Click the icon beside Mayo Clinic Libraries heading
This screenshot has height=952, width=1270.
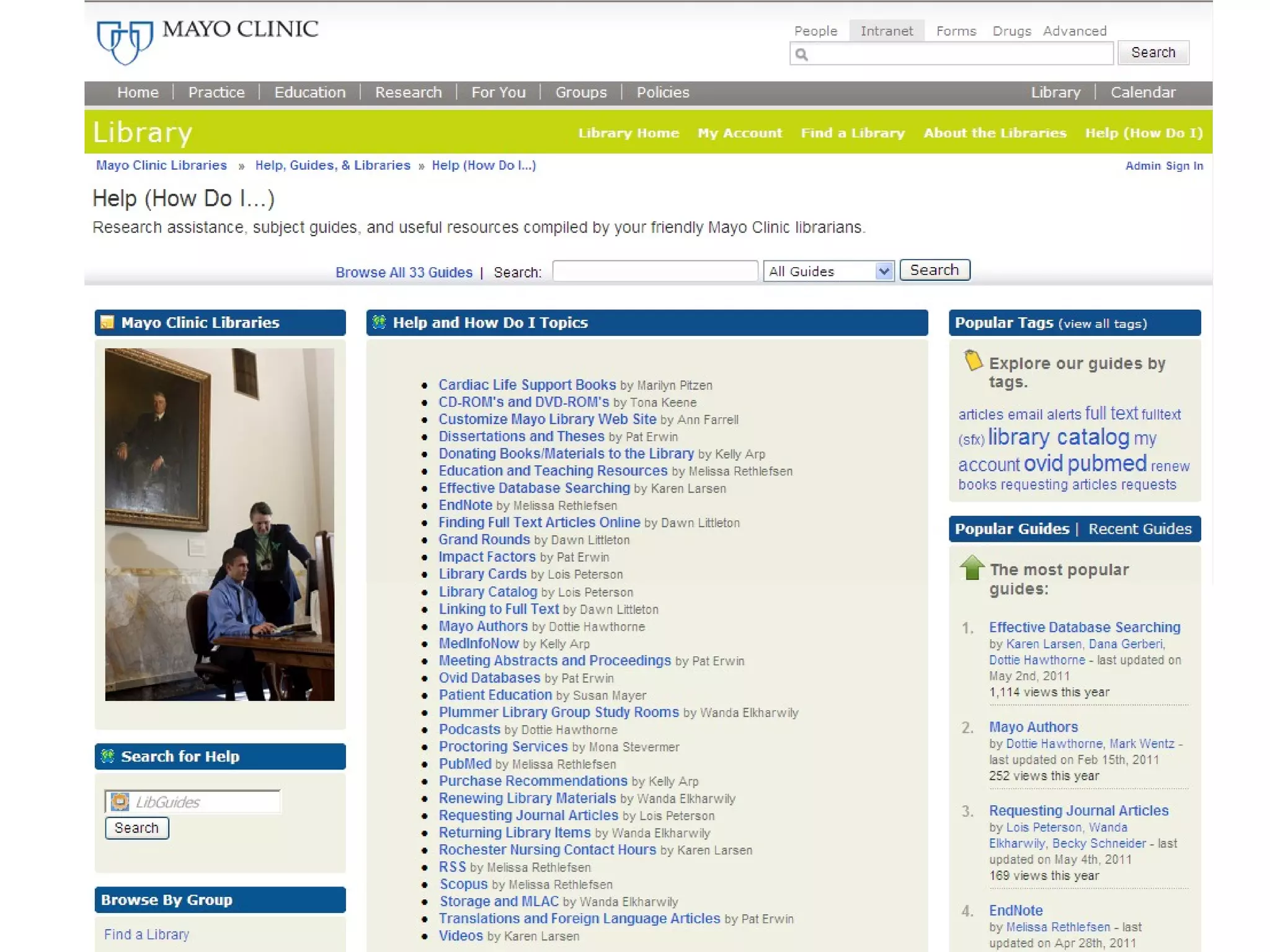click(x=108, y=322)
